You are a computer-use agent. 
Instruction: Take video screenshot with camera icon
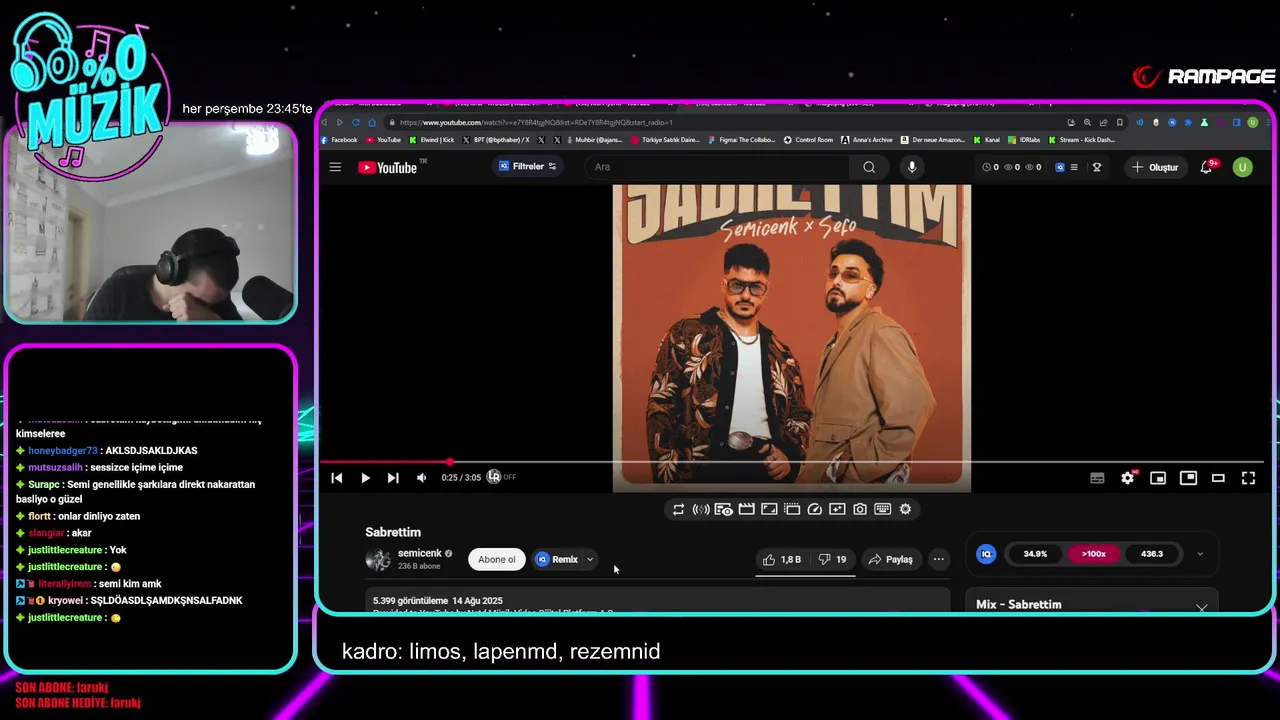click(x=860, y=509)
